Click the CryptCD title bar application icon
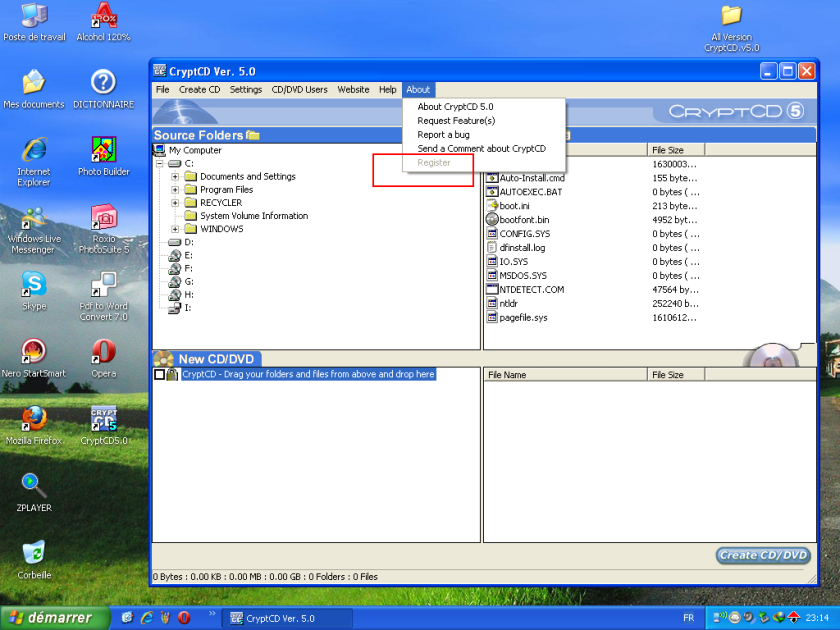 [159, 71]
